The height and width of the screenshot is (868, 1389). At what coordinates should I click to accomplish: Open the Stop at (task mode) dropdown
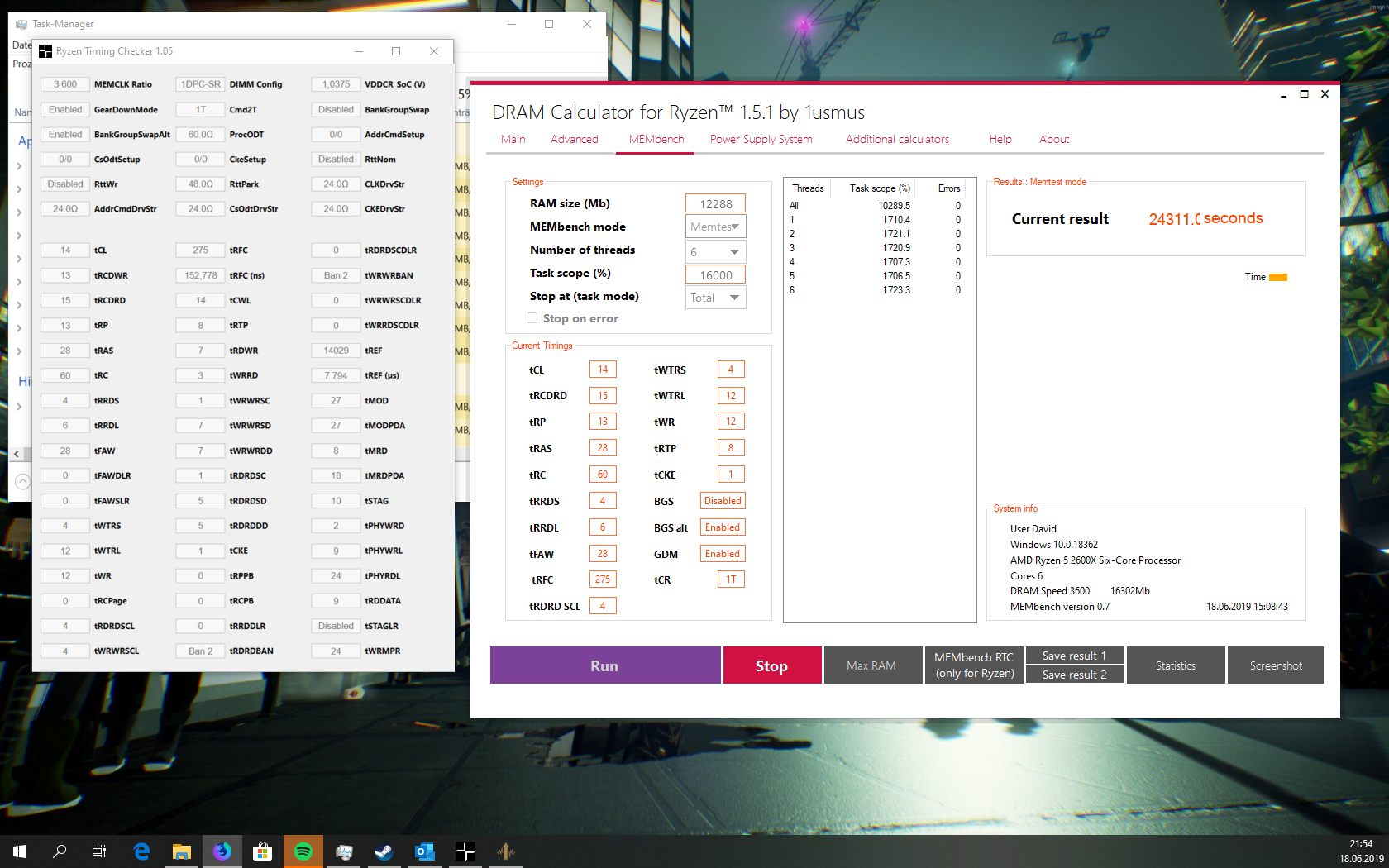[716, 298]
